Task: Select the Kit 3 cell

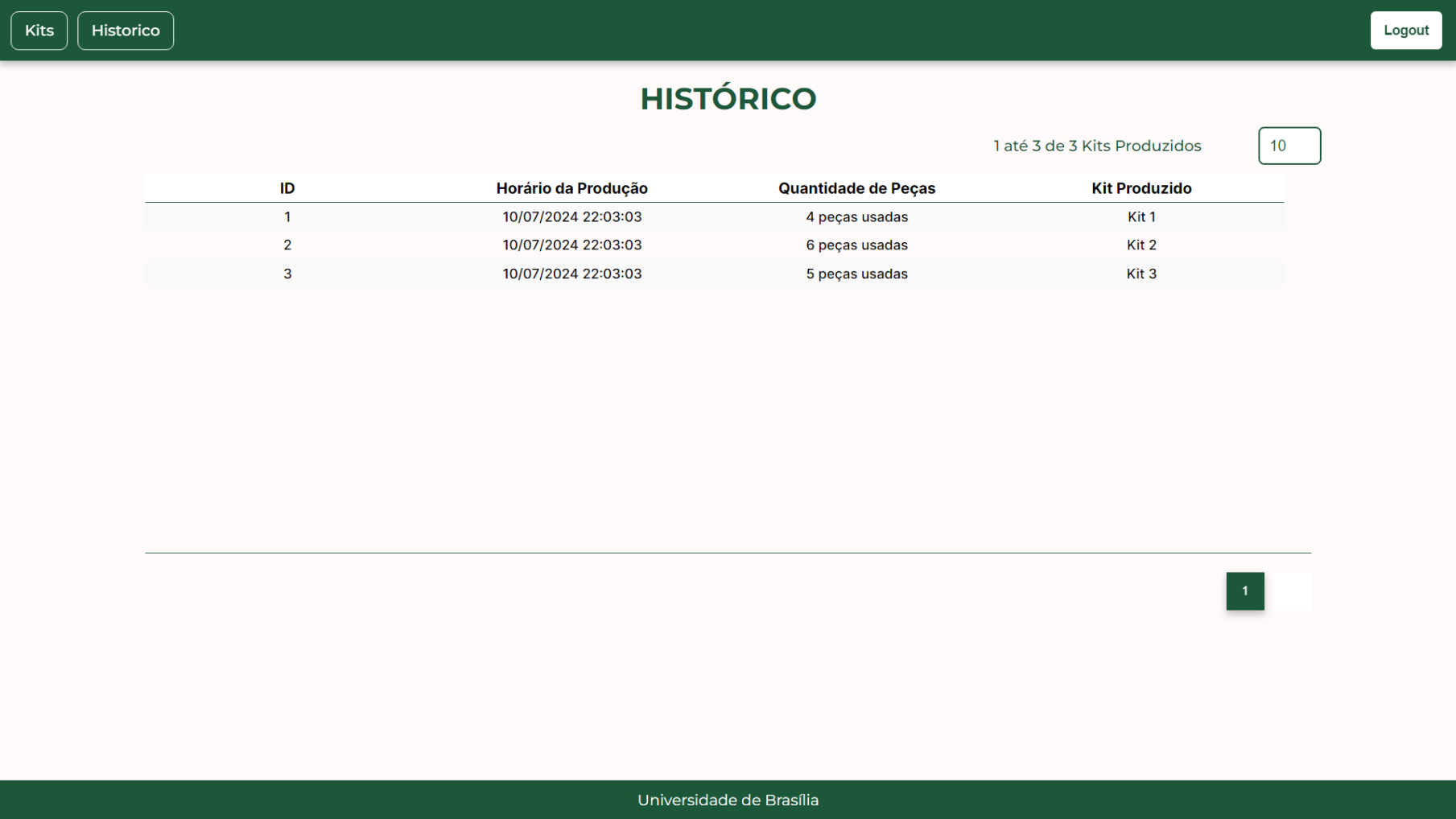Action: point(1140,274)
